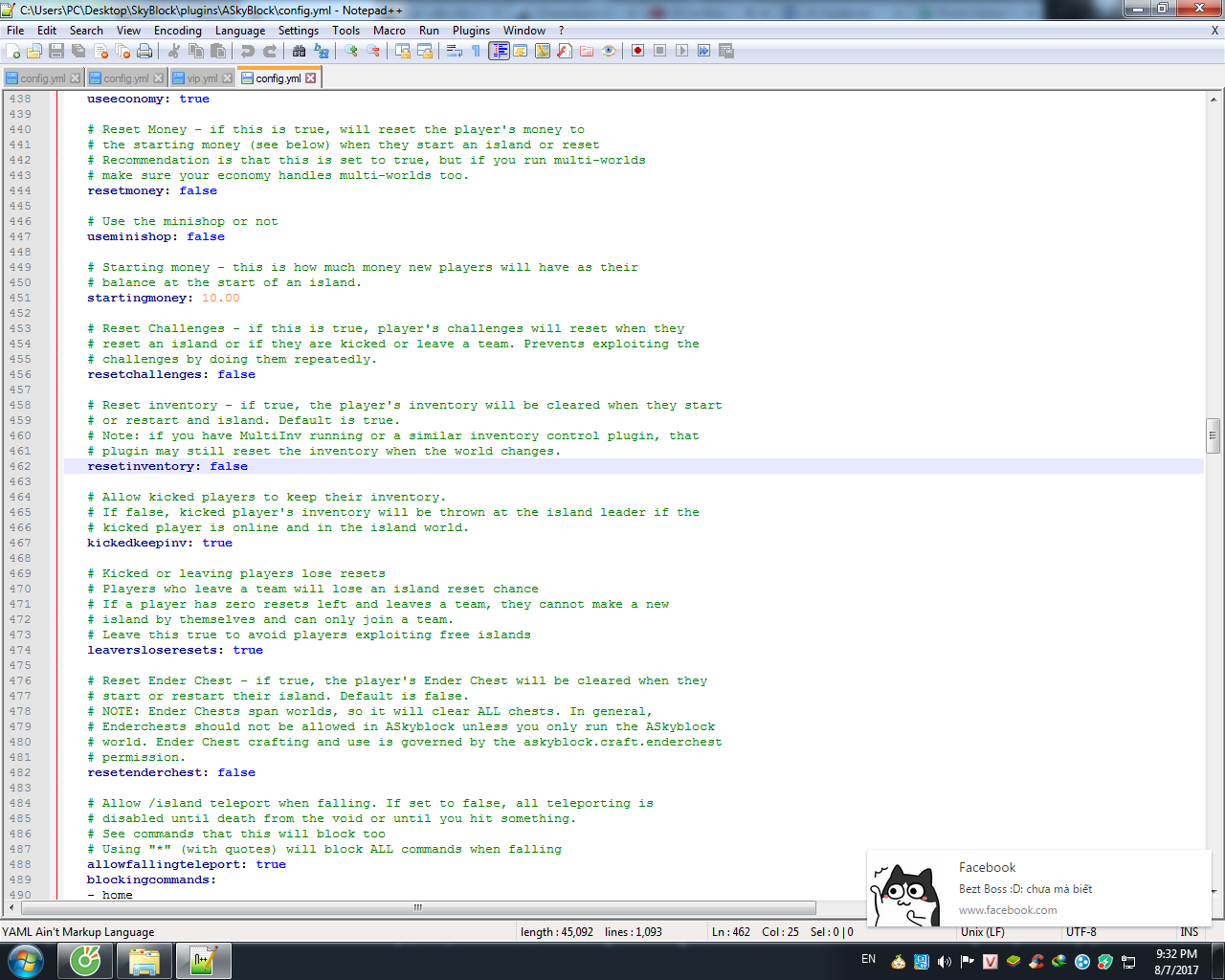Open the Windows Start button
The image size is (1225, 980).
tap(26, 961)
